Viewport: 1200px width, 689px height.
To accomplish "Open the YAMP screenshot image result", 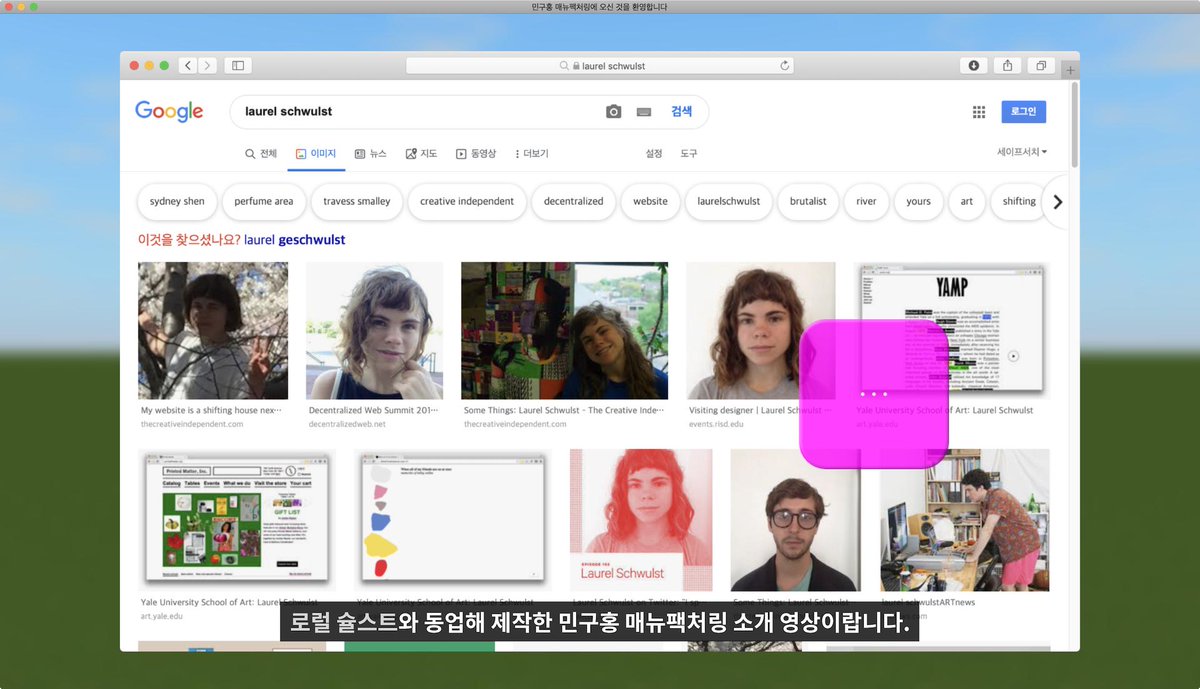I will [x=952, y=331].
